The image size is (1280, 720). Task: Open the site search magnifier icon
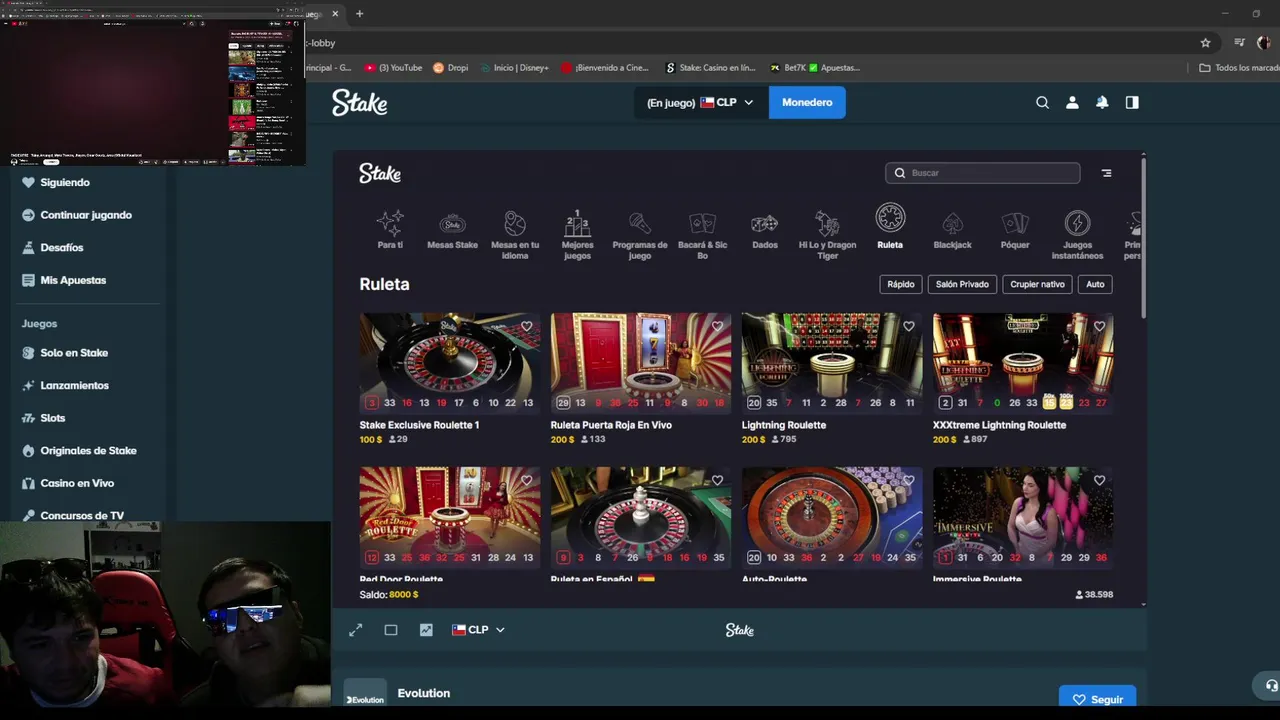(1042, 102)
